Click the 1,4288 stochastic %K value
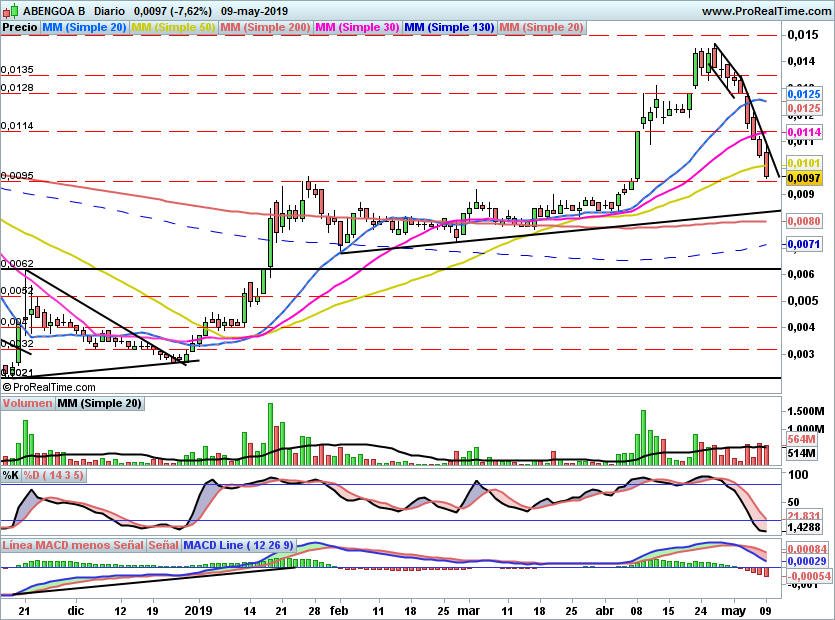Viewport: 835px width, 620px height. [x=804, y=527]
